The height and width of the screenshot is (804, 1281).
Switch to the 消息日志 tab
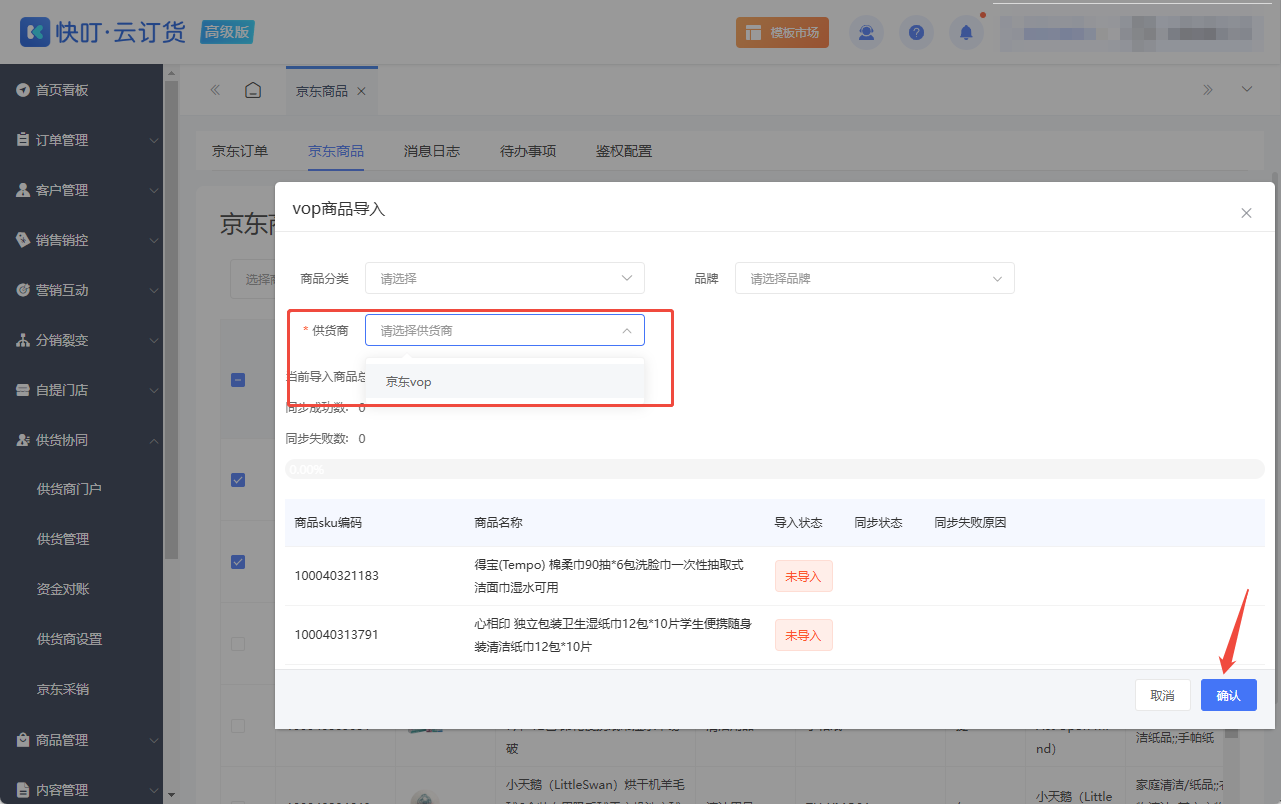432,152
